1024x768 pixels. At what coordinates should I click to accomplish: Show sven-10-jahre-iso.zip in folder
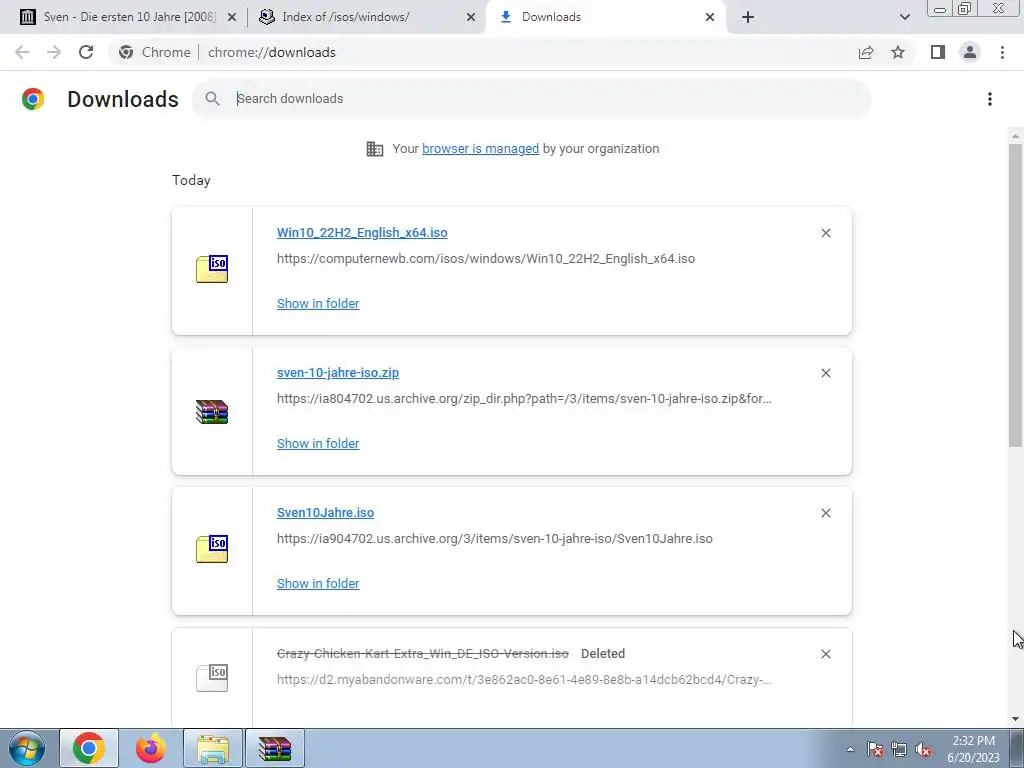pos(318,443)
